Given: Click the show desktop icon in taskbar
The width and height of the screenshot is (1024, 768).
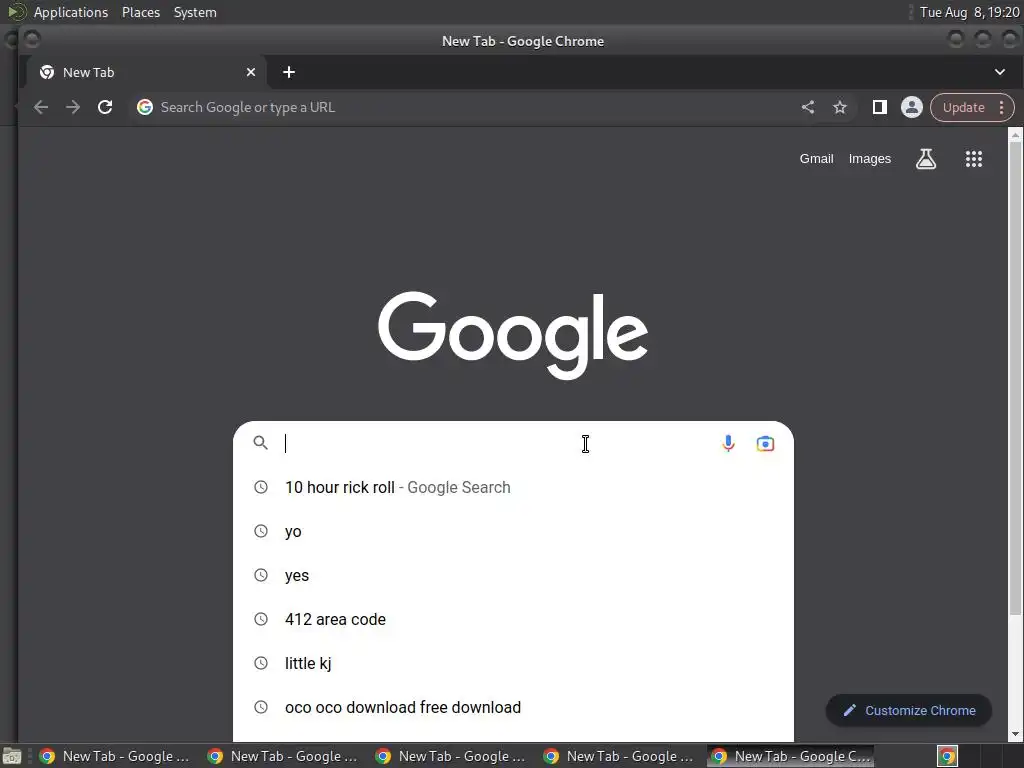Looking at the screenshot, I should click(x=12, y=757).
